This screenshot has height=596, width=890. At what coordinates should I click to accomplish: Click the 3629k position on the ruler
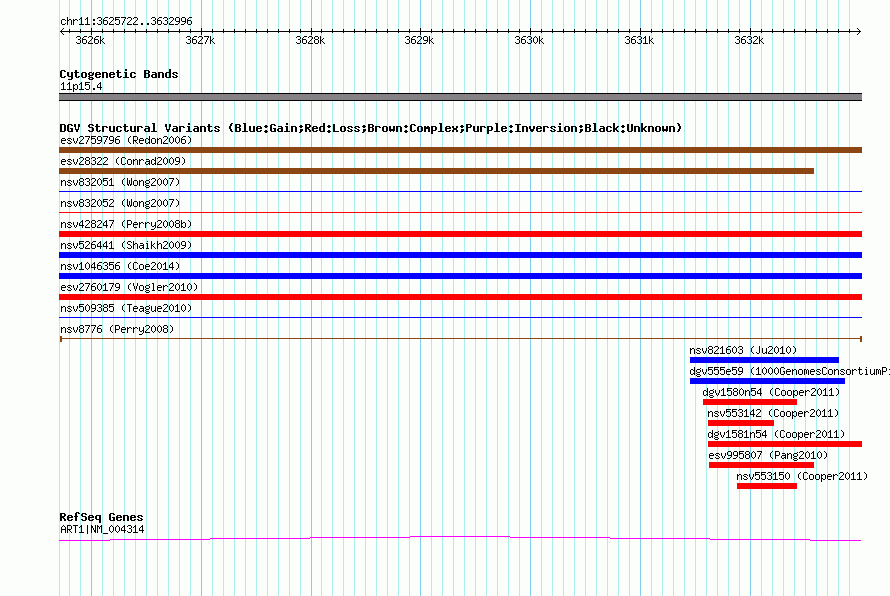pyautogui.click(x=419, y=39)
